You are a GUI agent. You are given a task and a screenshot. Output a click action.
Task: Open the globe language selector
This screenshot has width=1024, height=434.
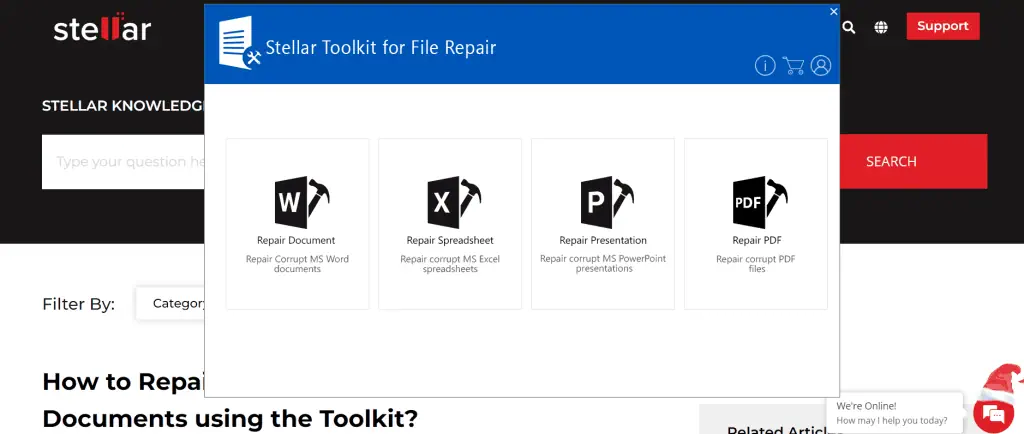coord(881,27)
